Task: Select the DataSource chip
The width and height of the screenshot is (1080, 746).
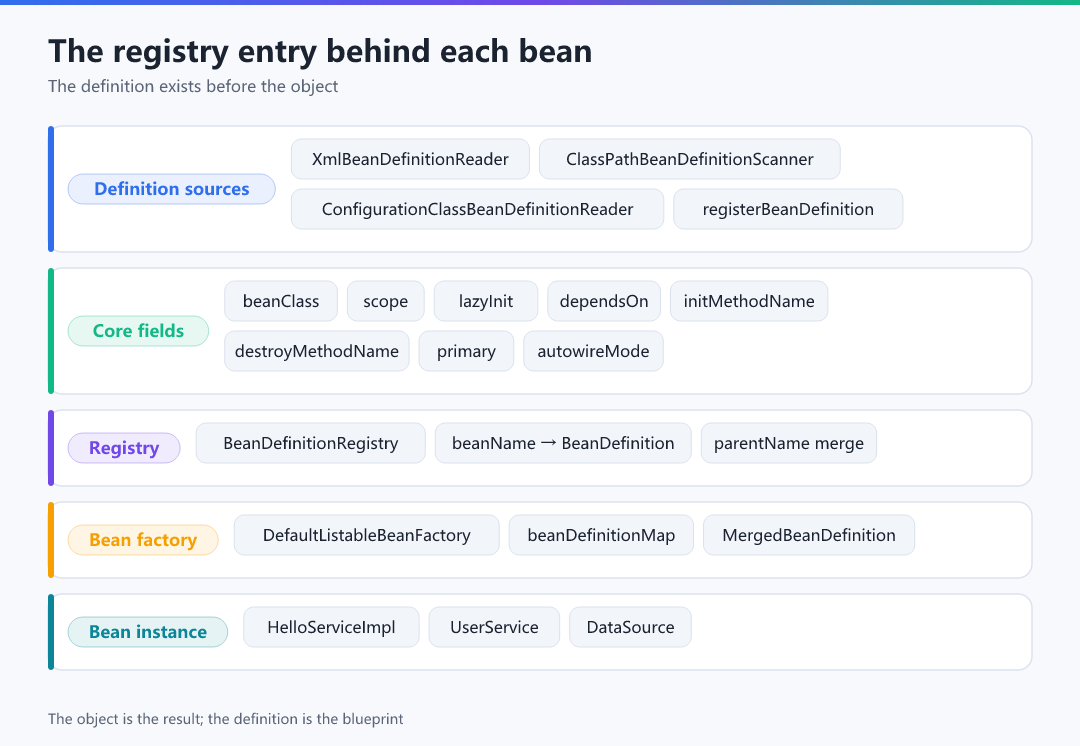Action: click(x=630, y=627)
